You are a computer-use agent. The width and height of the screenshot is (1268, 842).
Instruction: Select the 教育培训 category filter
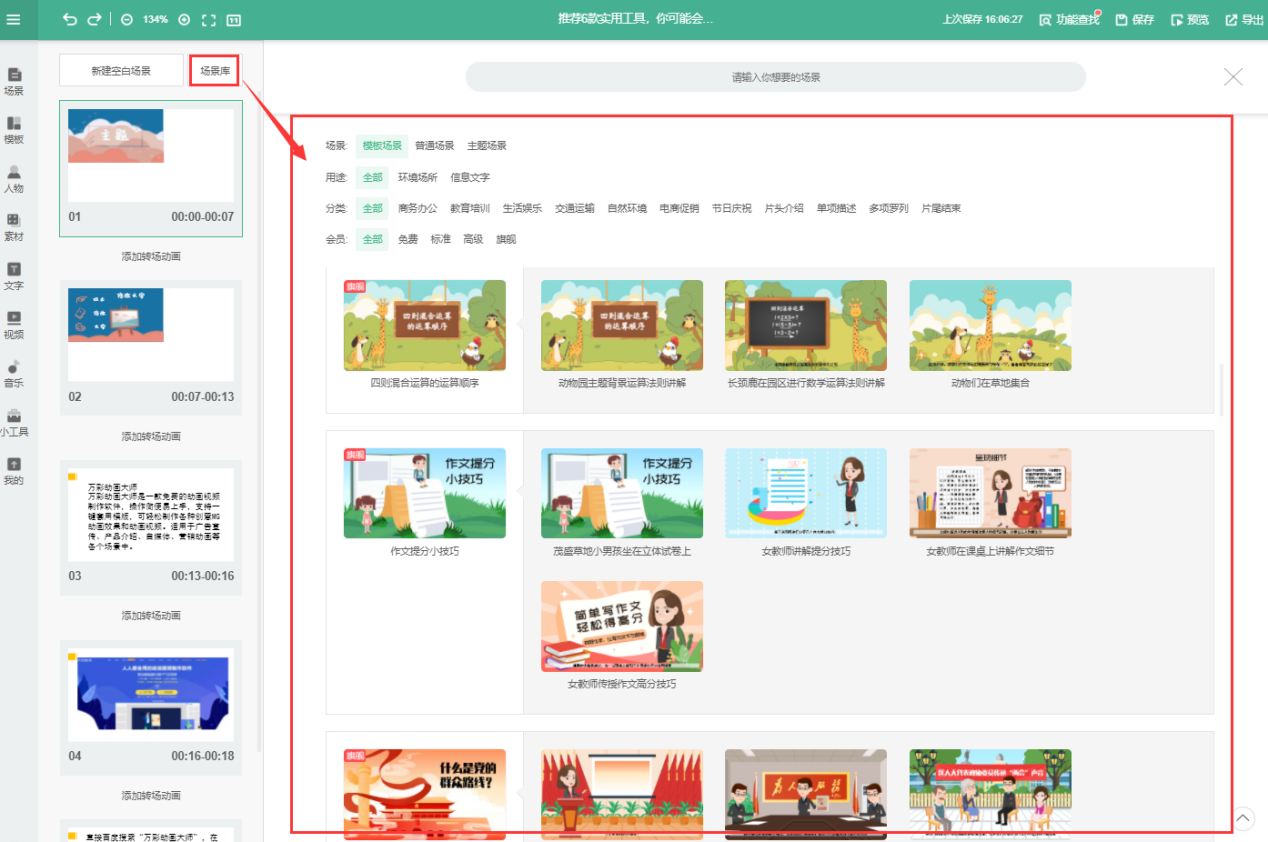pos(470,209)
